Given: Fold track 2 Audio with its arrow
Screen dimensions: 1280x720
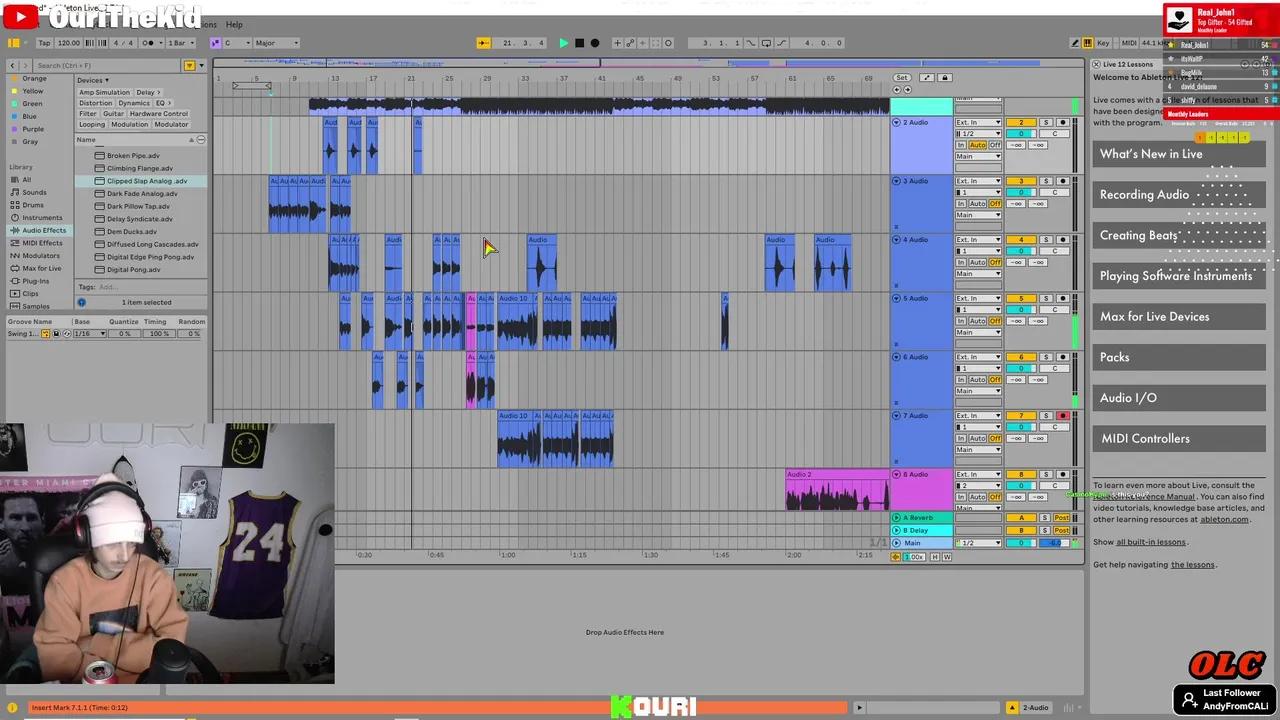Looking at the screenshot, I should [896, 123].
